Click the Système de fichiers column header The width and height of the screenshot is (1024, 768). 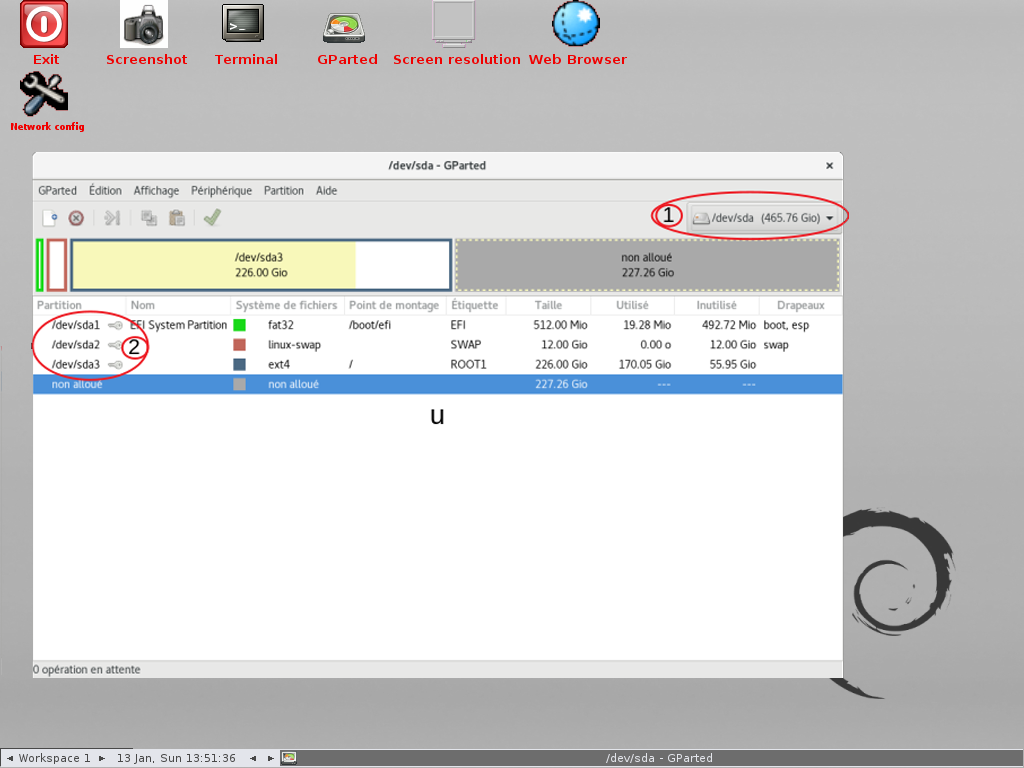287,305
